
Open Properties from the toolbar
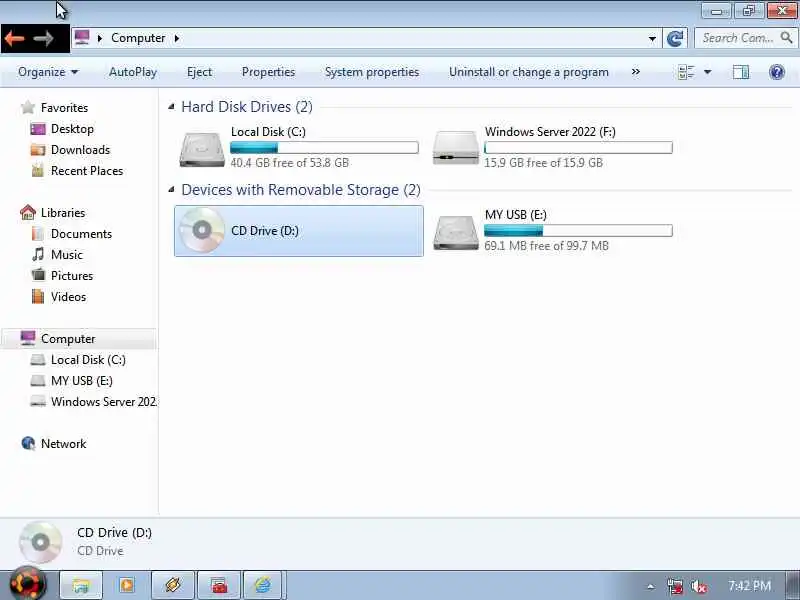pos(268,72)
